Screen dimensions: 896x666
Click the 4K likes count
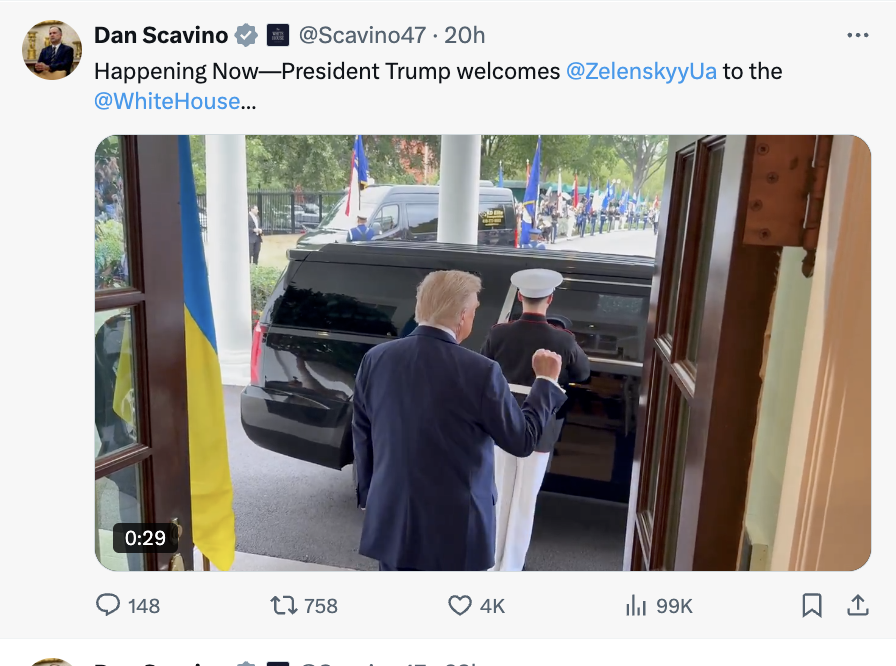(x=492, y=606)
